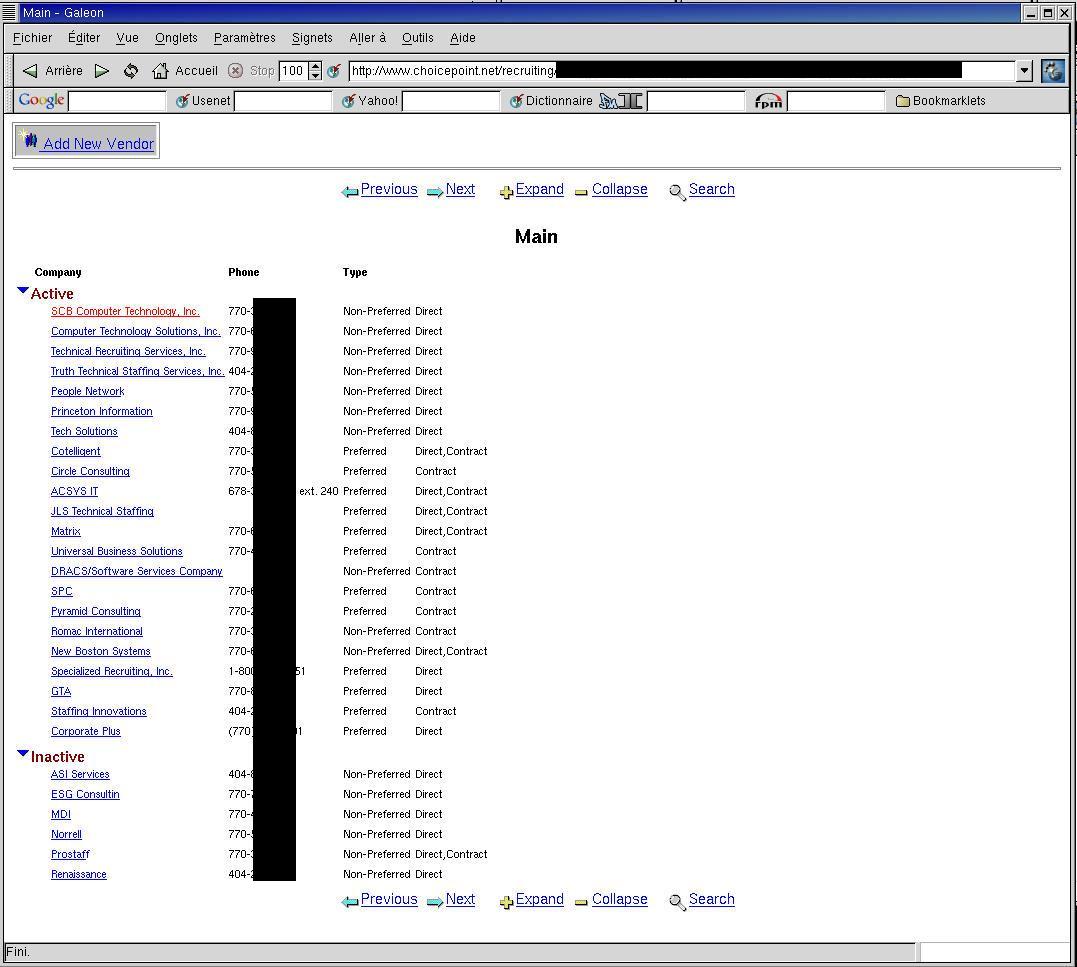The height and width of the screenshot is (967, 1077).
Task: Click the Add New Vendor icon
Action: click(x=29, y=139)
